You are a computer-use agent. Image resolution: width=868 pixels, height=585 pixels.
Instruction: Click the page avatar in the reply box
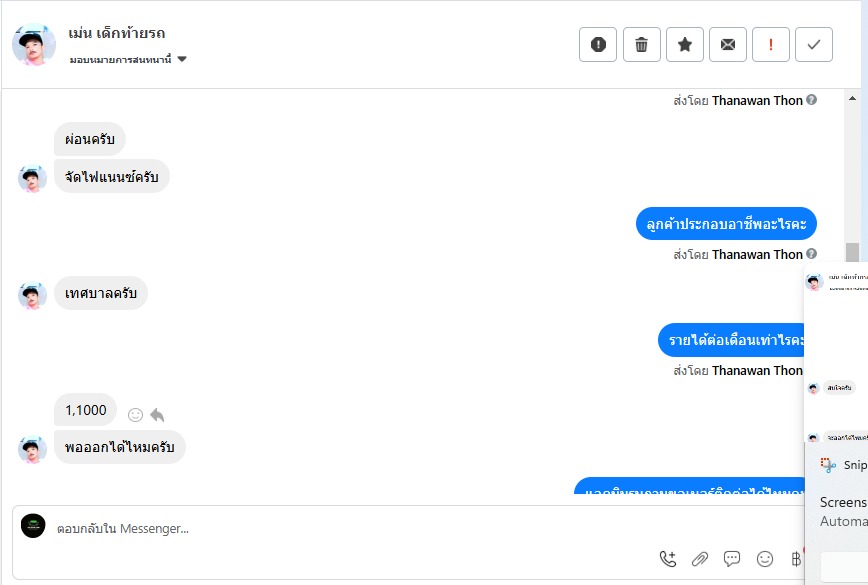coord(34,526)
